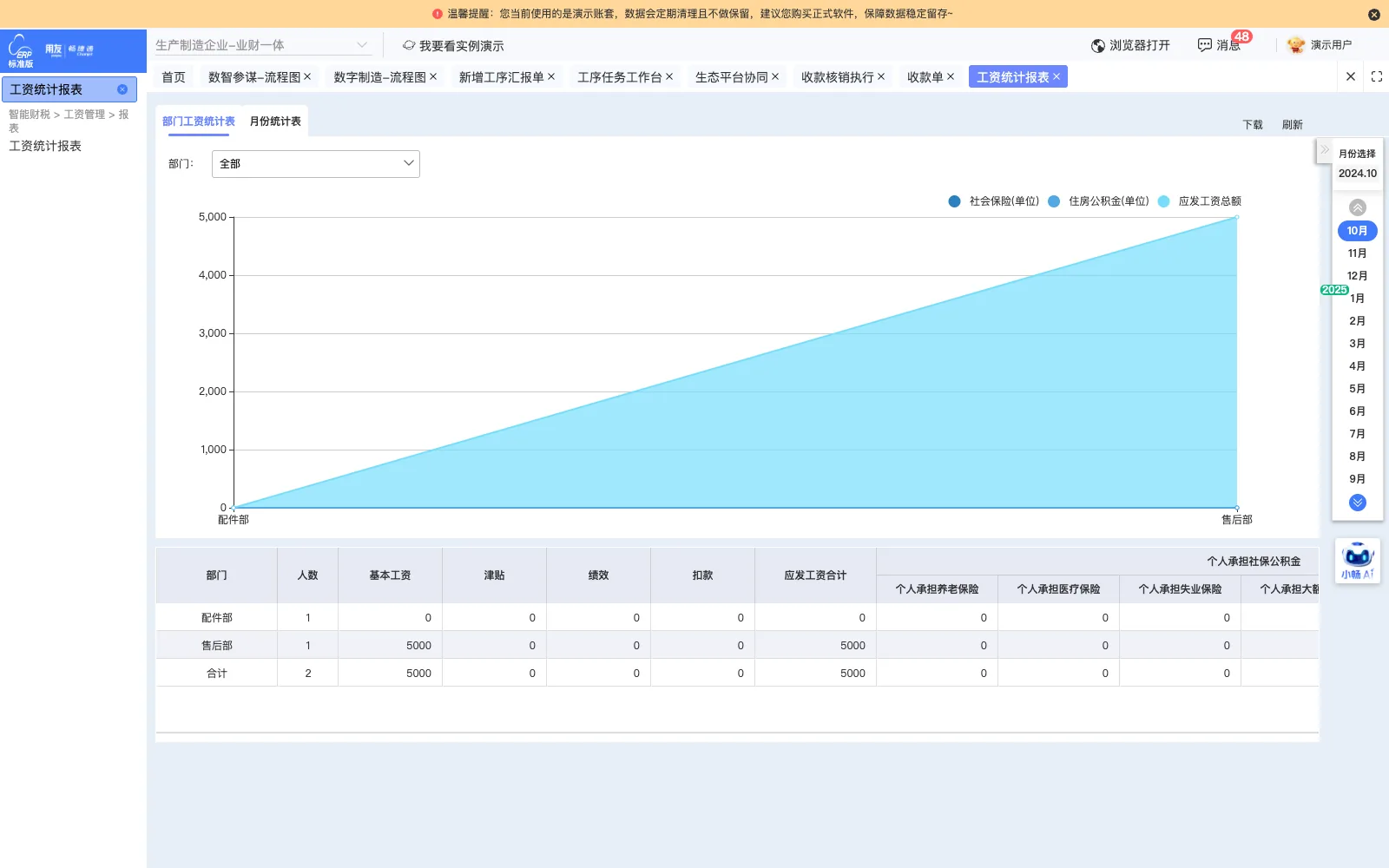Click the 合计 total row label
The image size is (1389, 868).
(217, 674)
